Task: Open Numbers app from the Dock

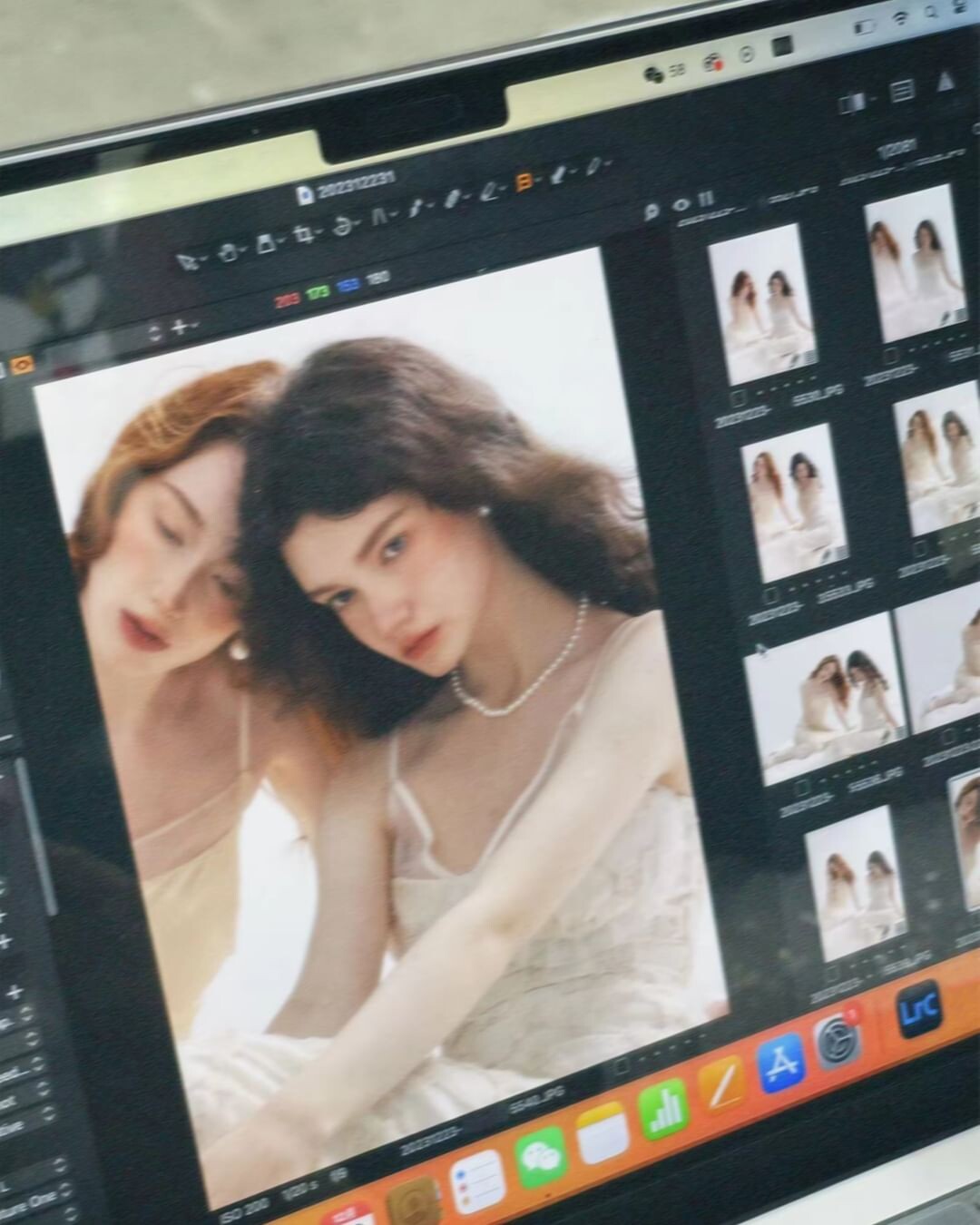Action: point(664,1110)
